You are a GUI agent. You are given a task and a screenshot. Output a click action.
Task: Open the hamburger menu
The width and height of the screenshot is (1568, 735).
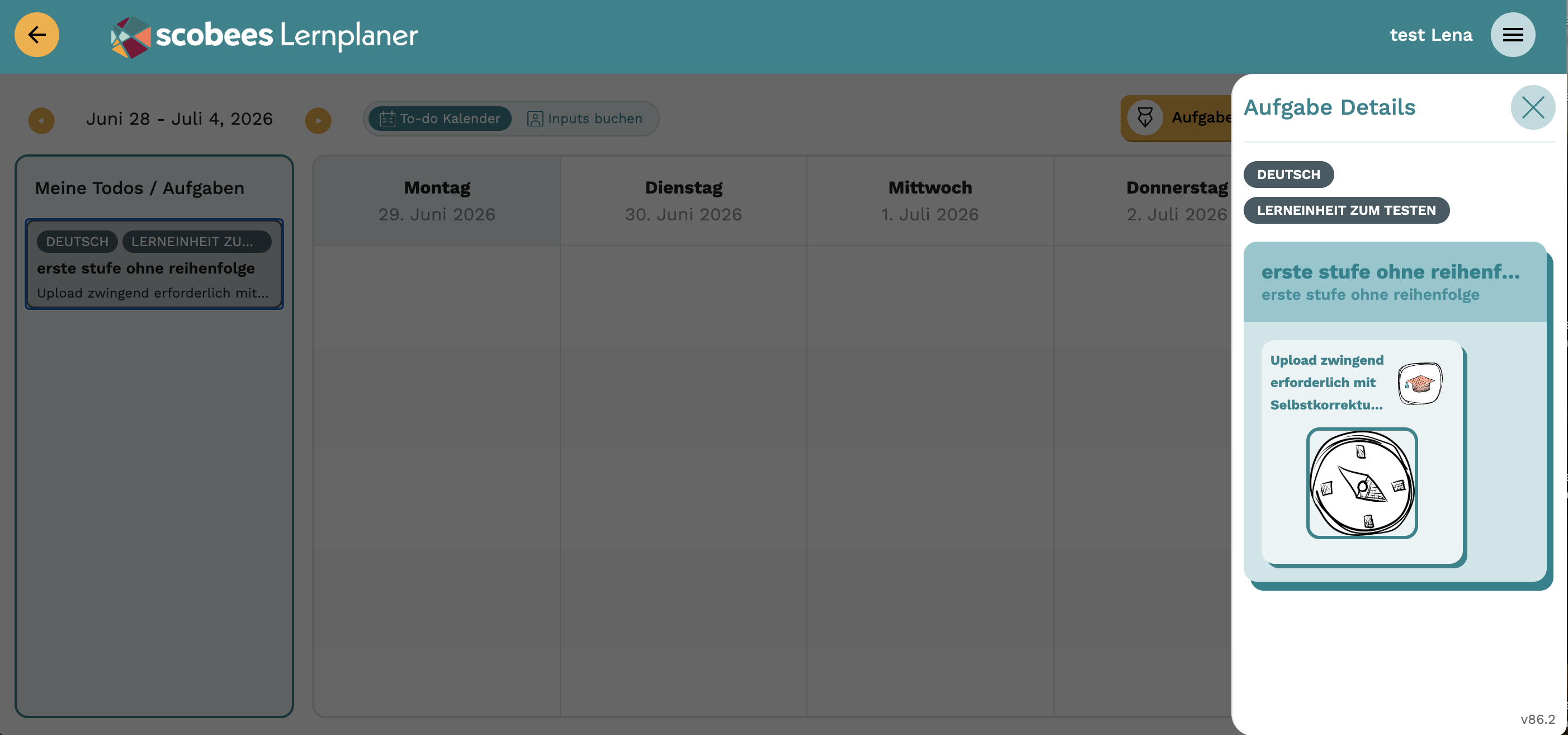(1513, 35)
